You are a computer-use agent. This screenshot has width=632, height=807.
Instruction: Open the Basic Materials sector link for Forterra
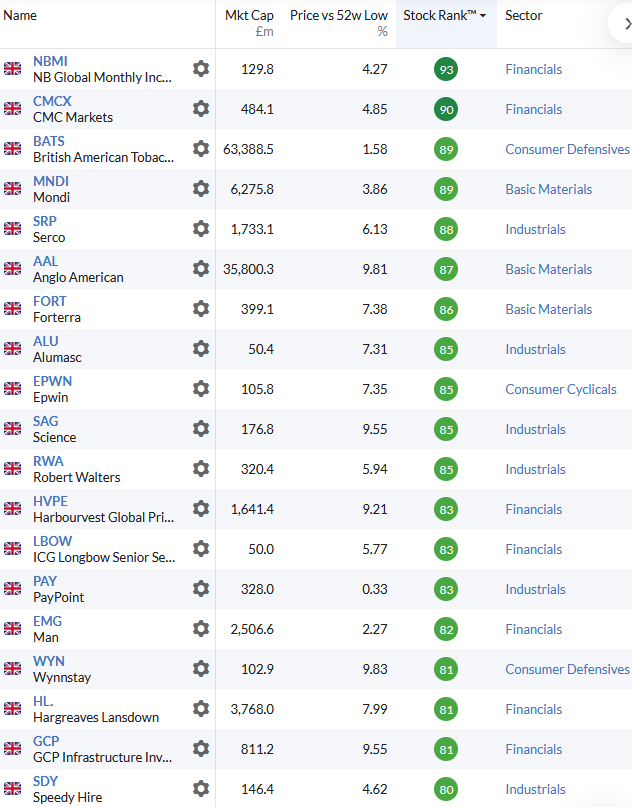pos(549,309)
